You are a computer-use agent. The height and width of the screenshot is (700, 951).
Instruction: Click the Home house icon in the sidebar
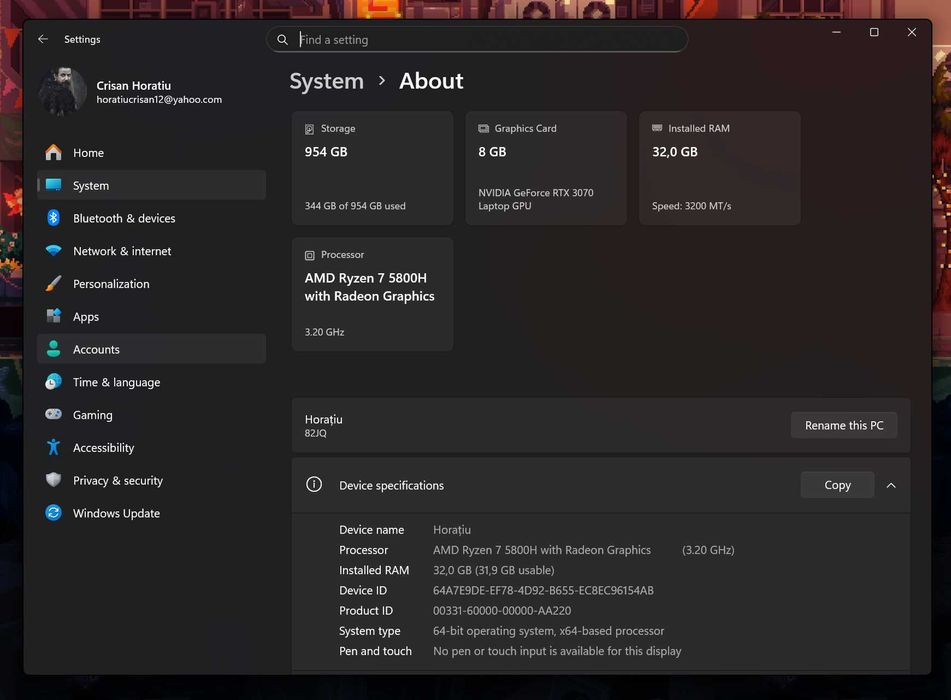pos(53,152)
